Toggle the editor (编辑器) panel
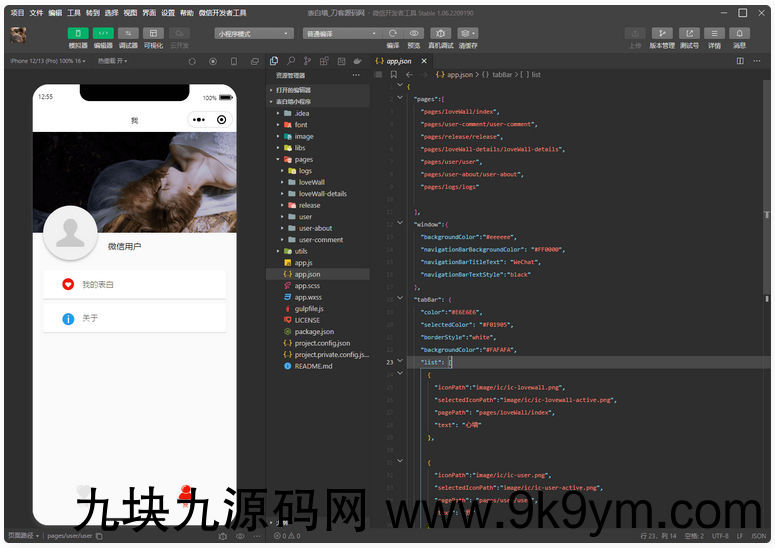The width and height of the screenshot is (775, 548). pos(103,33)
